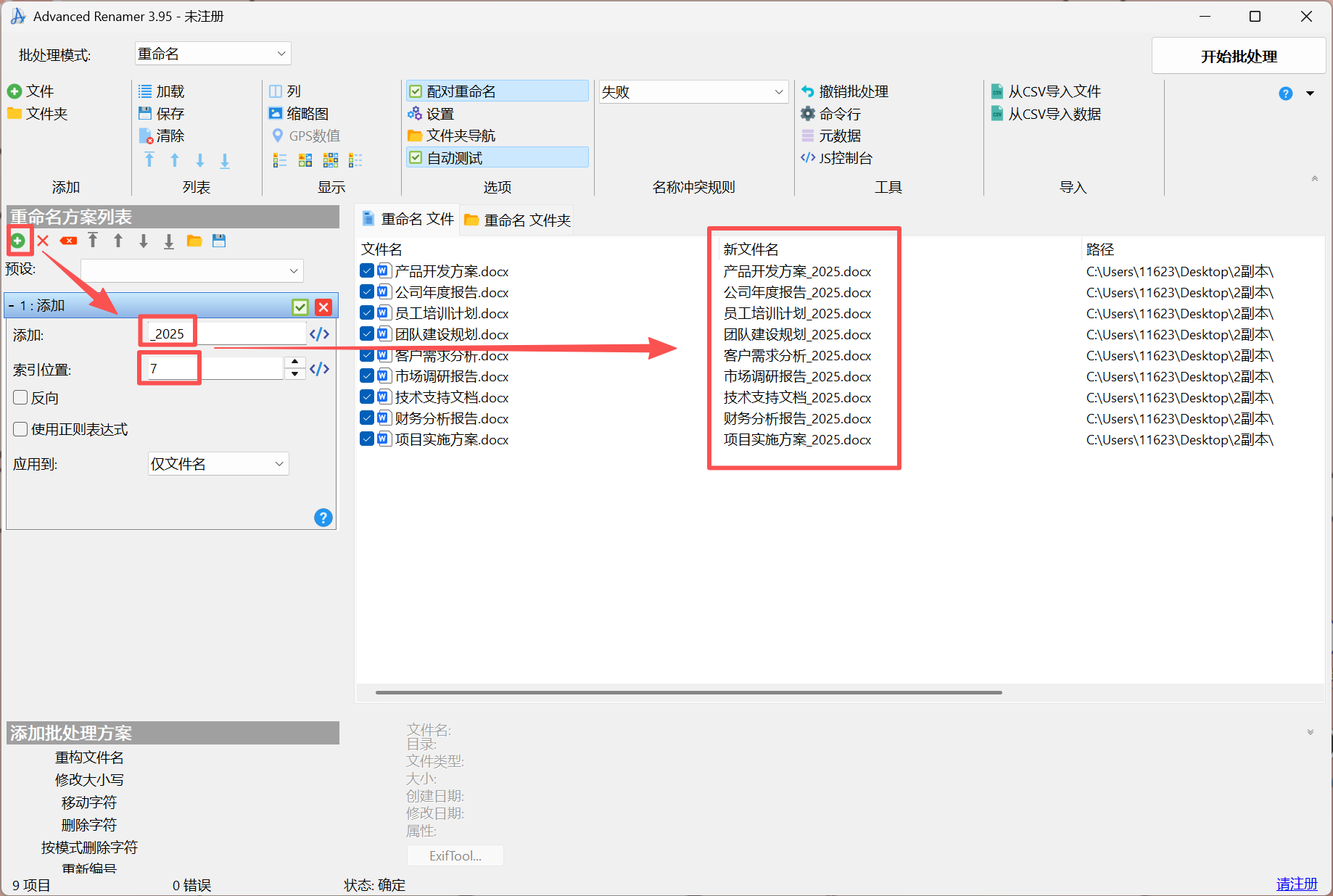Collapse the file info panel chevron
Image resolution: width=1333 pixels, height=896 pixels.
point(1311,732)
